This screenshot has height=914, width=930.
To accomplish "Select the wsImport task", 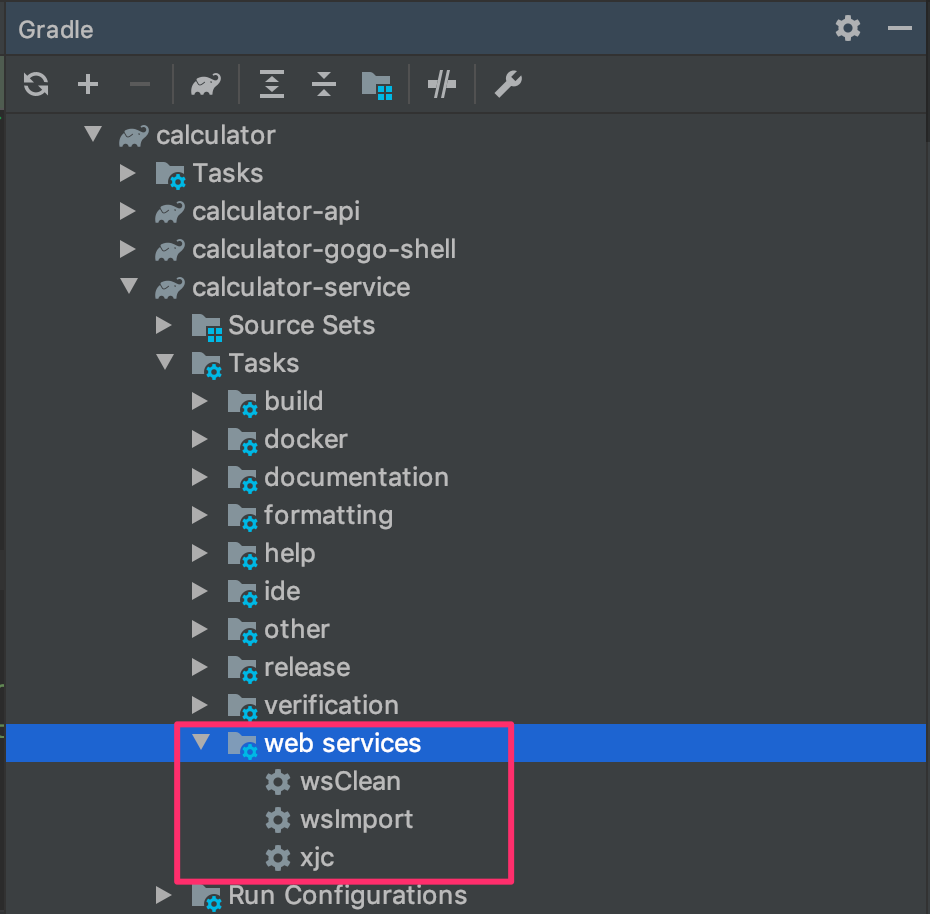I will click(339, 820).
